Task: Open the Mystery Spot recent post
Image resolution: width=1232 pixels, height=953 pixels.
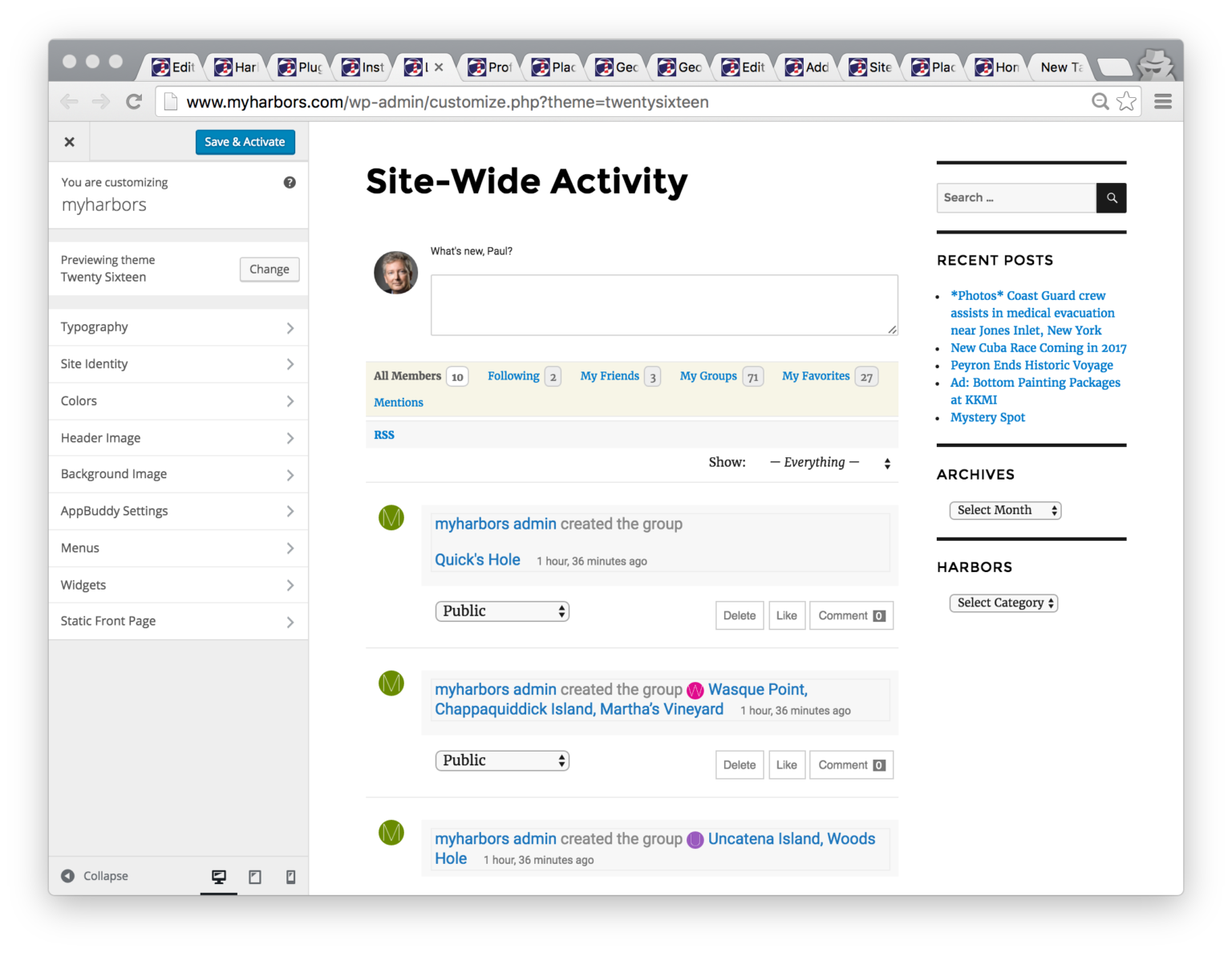Action: click(987, 417)
